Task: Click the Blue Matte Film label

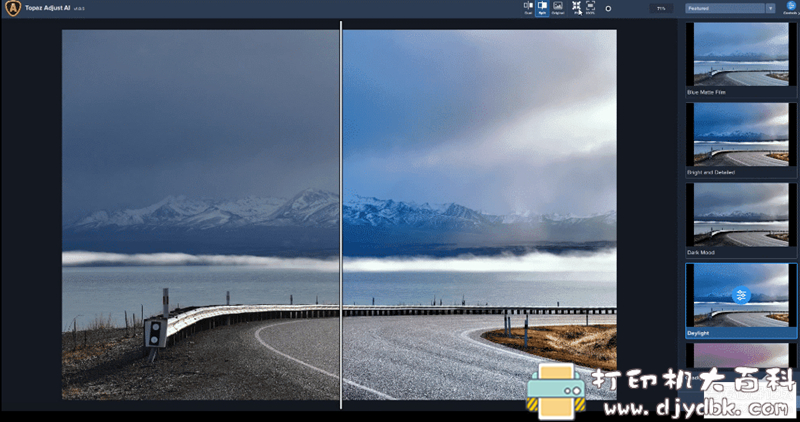Action: tap(706, 92)
